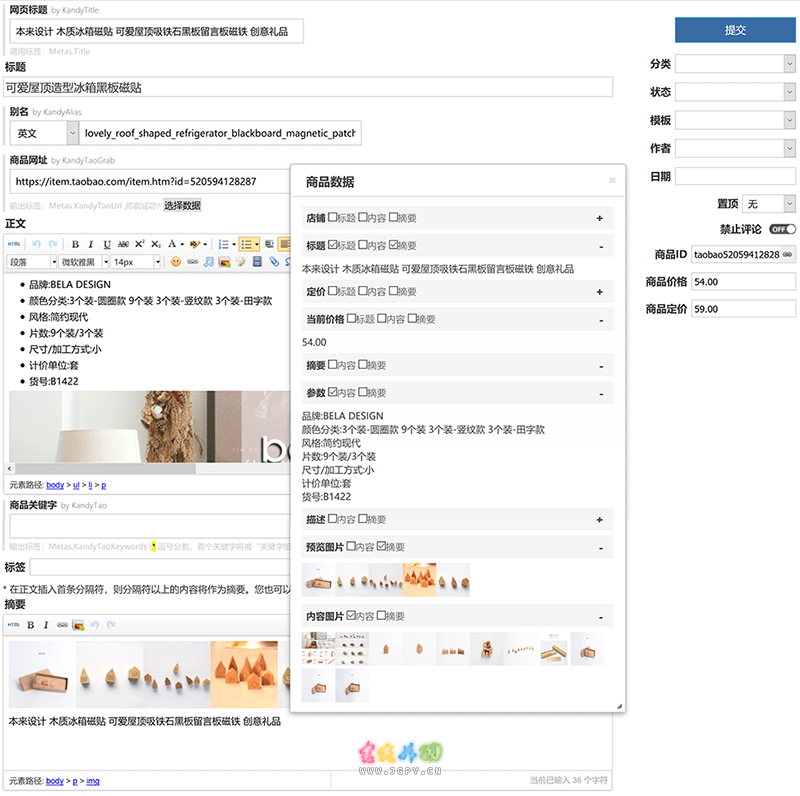This screenshot has width=800, height=796.
Task: Open alias language dropdown showing 英文
Action: click(x=44, y=133)
